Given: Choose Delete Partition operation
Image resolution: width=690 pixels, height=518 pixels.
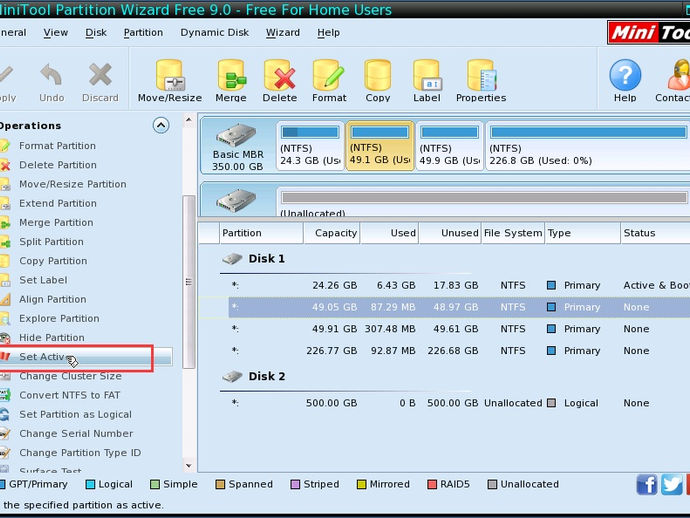Looking at the screenshot, I should (58, 165).
